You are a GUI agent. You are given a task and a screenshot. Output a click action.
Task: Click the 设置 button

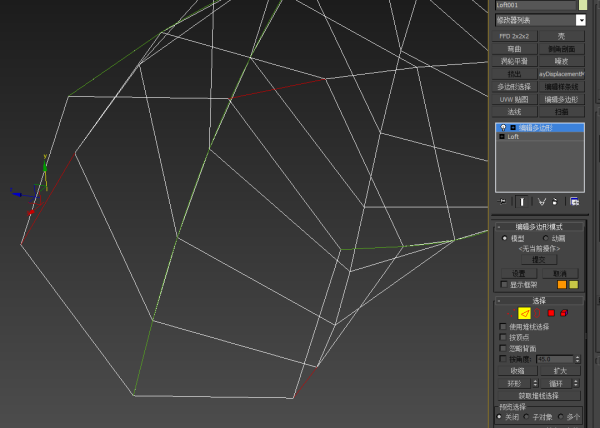click(518, 273)
